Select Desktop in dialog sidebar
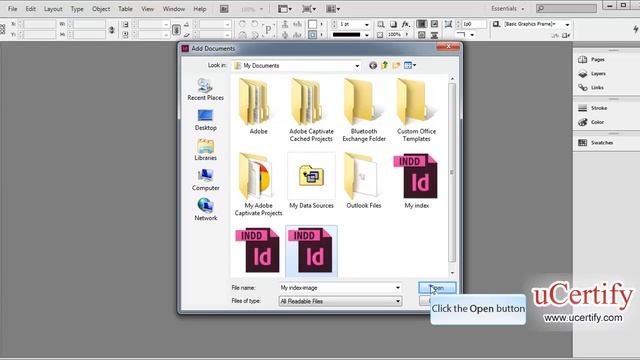Viewport: 640px width, 360px height. pyautogui.click(x=205, y=120)
